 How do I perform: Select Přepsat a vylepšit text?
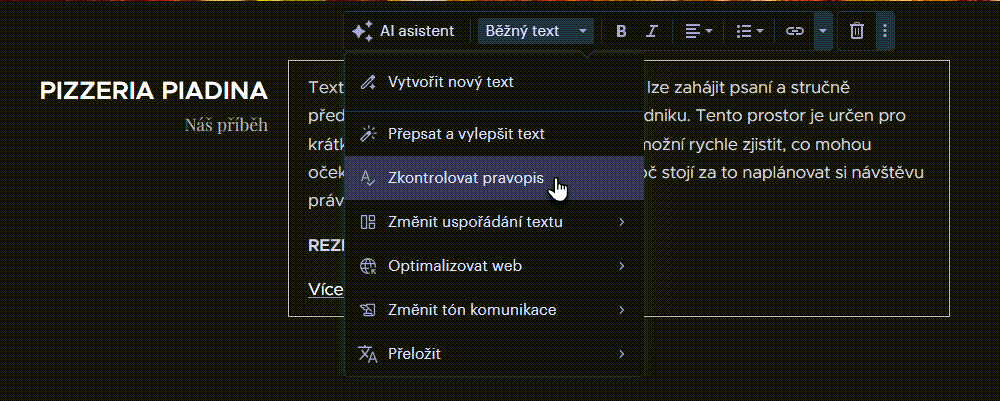click(x=466, y=133)
